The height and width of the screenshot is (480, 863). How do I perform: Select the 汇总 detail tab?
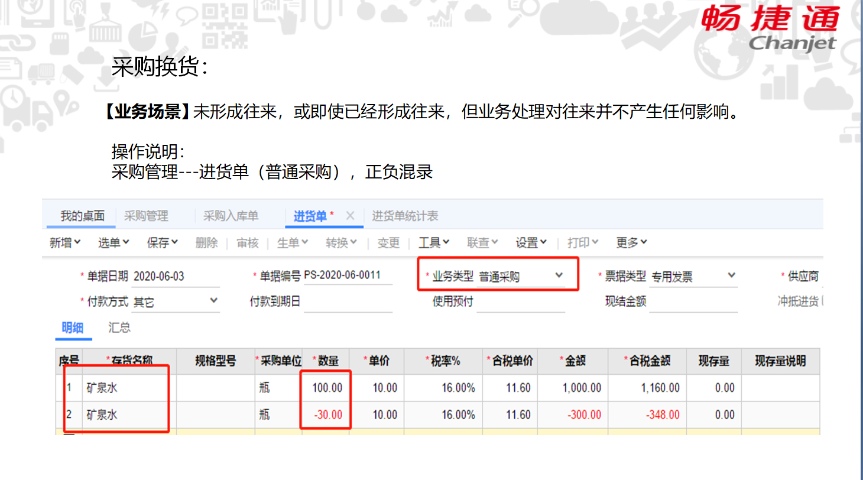[119, 328]
